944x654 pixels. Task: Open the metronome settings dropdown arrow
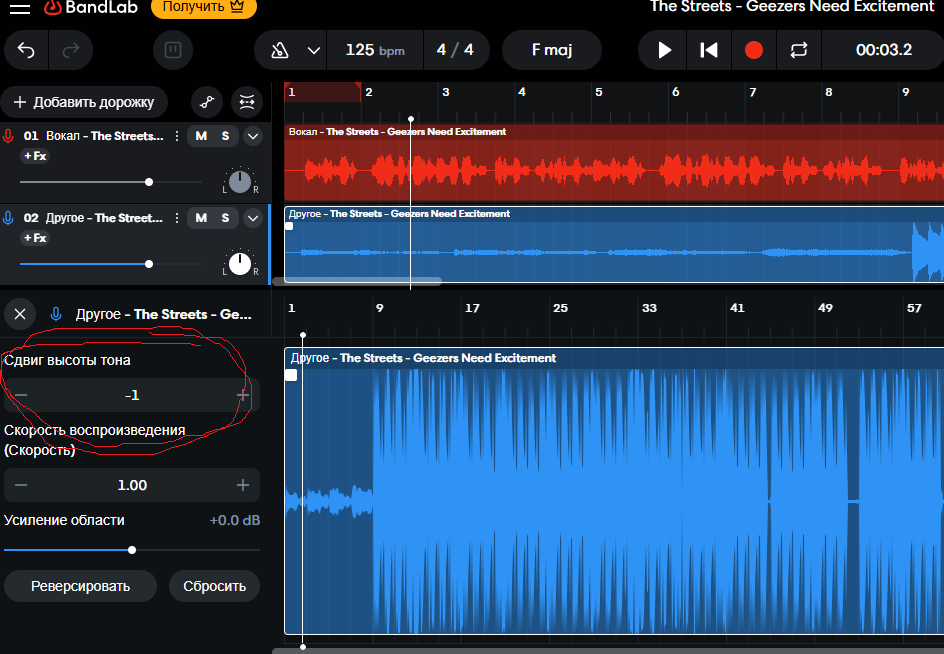(x=314, y=50)
